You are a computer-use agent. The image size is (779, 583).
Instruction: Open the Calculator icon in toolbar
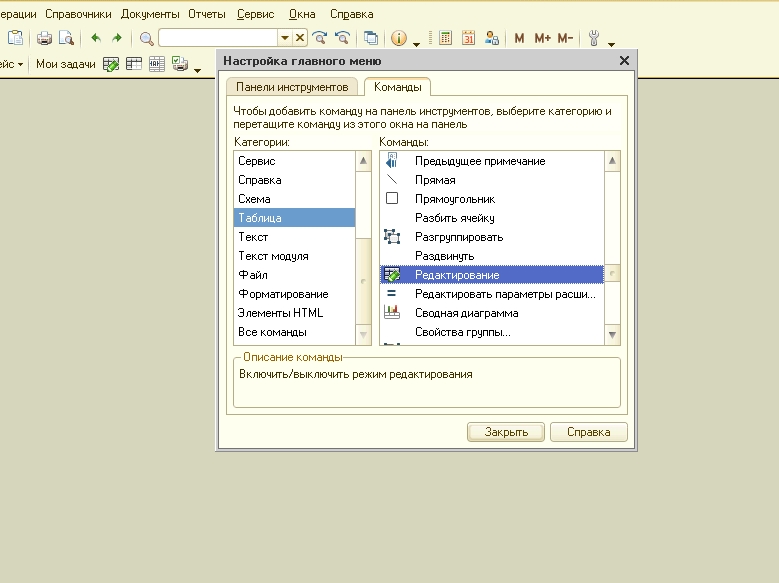(445, 38)
